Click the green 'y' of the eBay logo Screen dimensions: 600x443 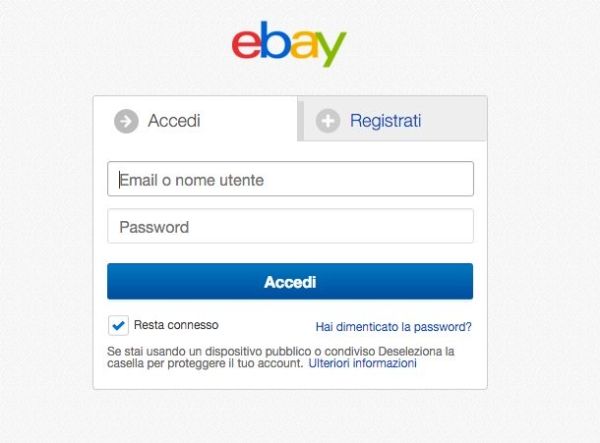[x=331, y=49]
